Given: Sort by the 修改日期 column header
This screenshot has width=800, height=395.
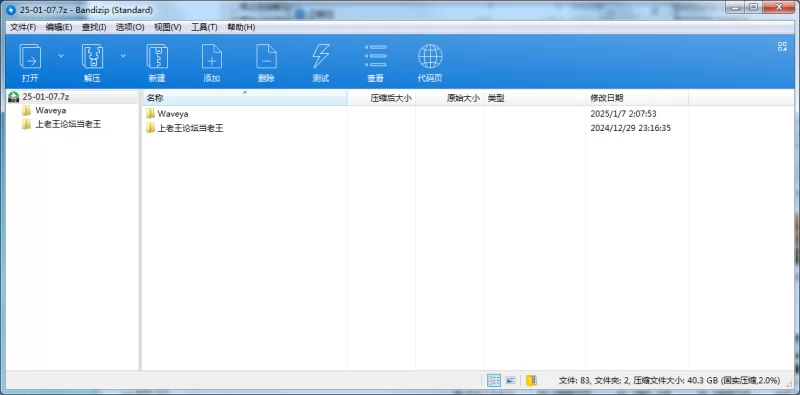Looking at the screenshot, I should click(x=637, y=98).
